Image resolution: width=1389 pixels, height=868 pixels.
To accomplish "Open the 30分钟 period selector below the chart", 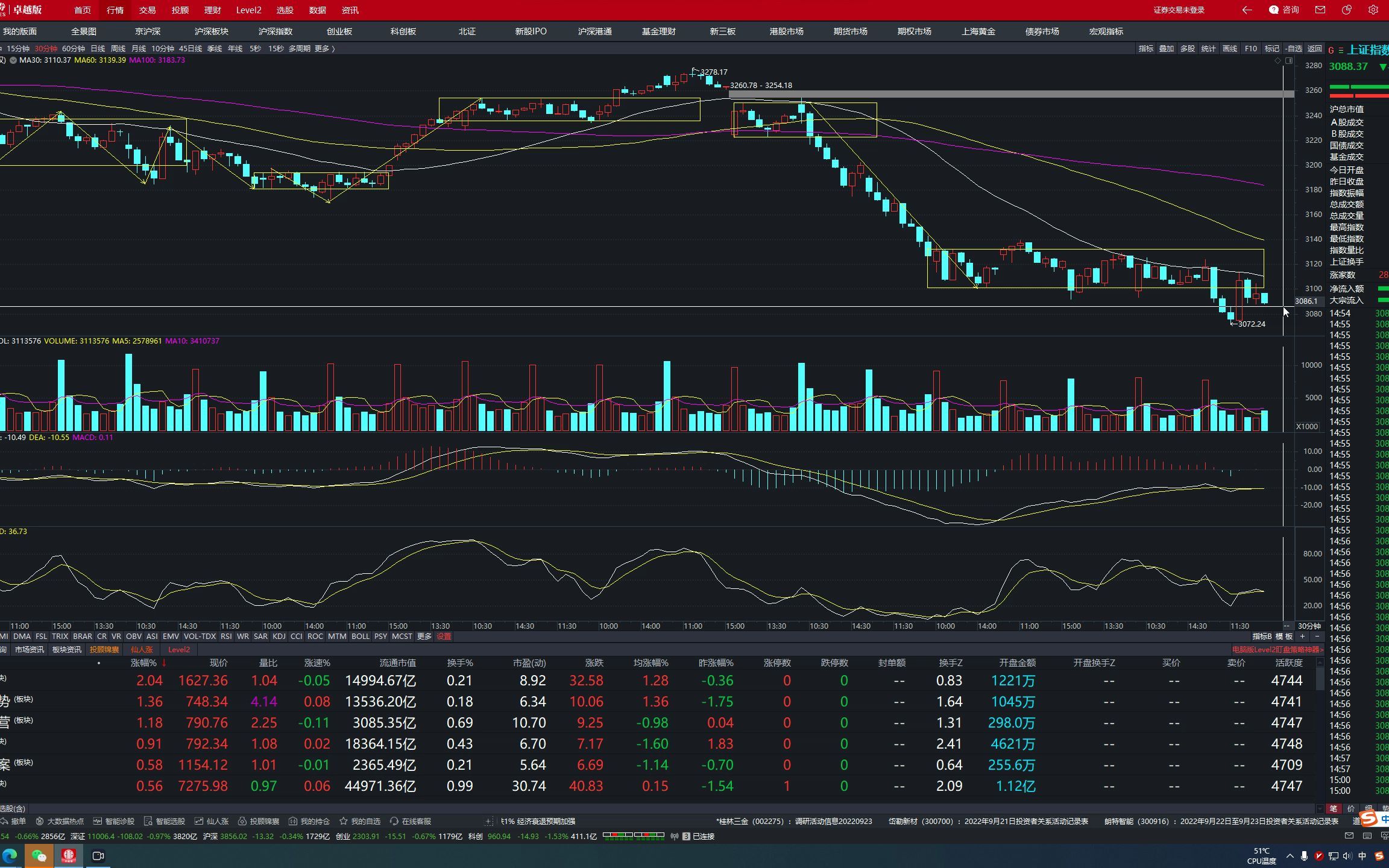I will pyautogui.click(x=1309, y=626).
